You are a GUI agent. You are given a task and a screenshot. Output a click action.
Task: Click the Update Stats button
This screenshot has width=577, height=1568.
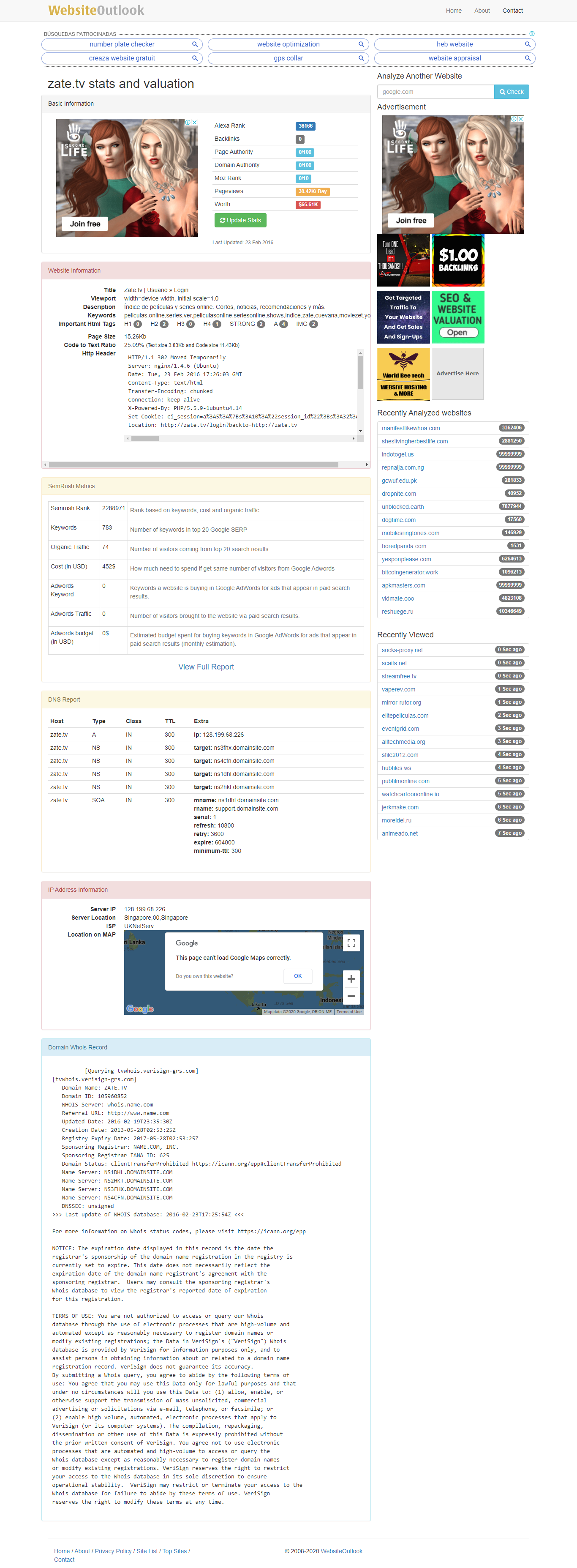pos(240,220)
